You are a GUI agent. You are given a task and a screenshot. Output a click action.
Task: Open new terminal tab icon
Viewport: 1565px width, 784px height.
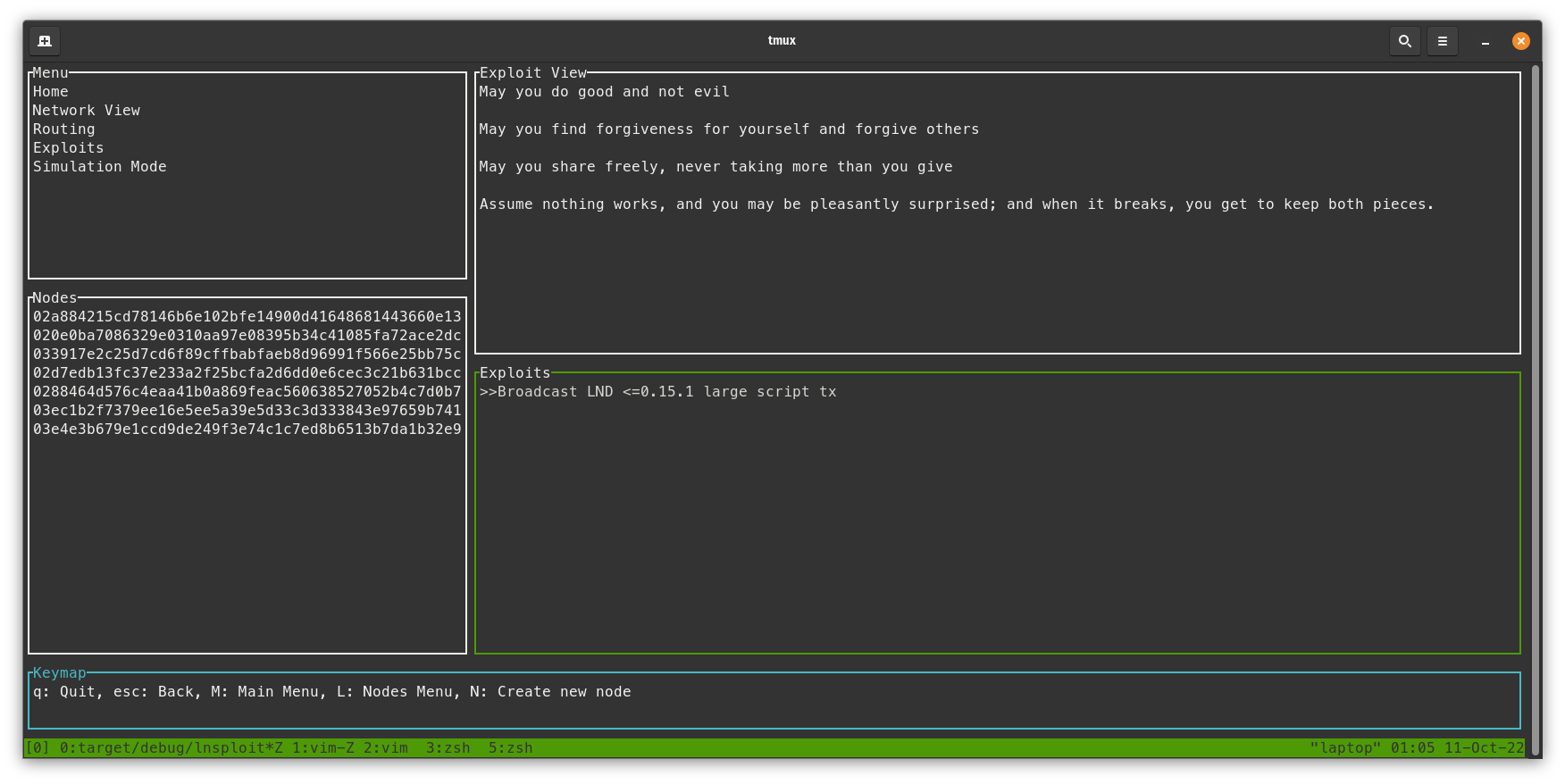click(45, 41)
